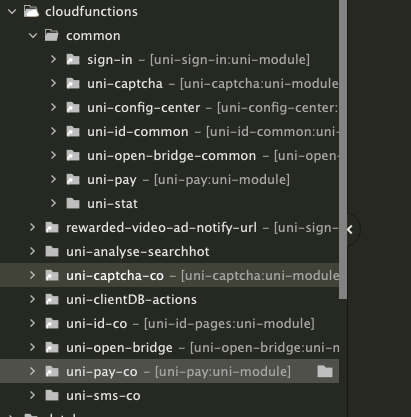Click the uni-pay-co linked folder icon
Image resolution: width=411 pixels, height=417 pixels.
click(52, 371)
